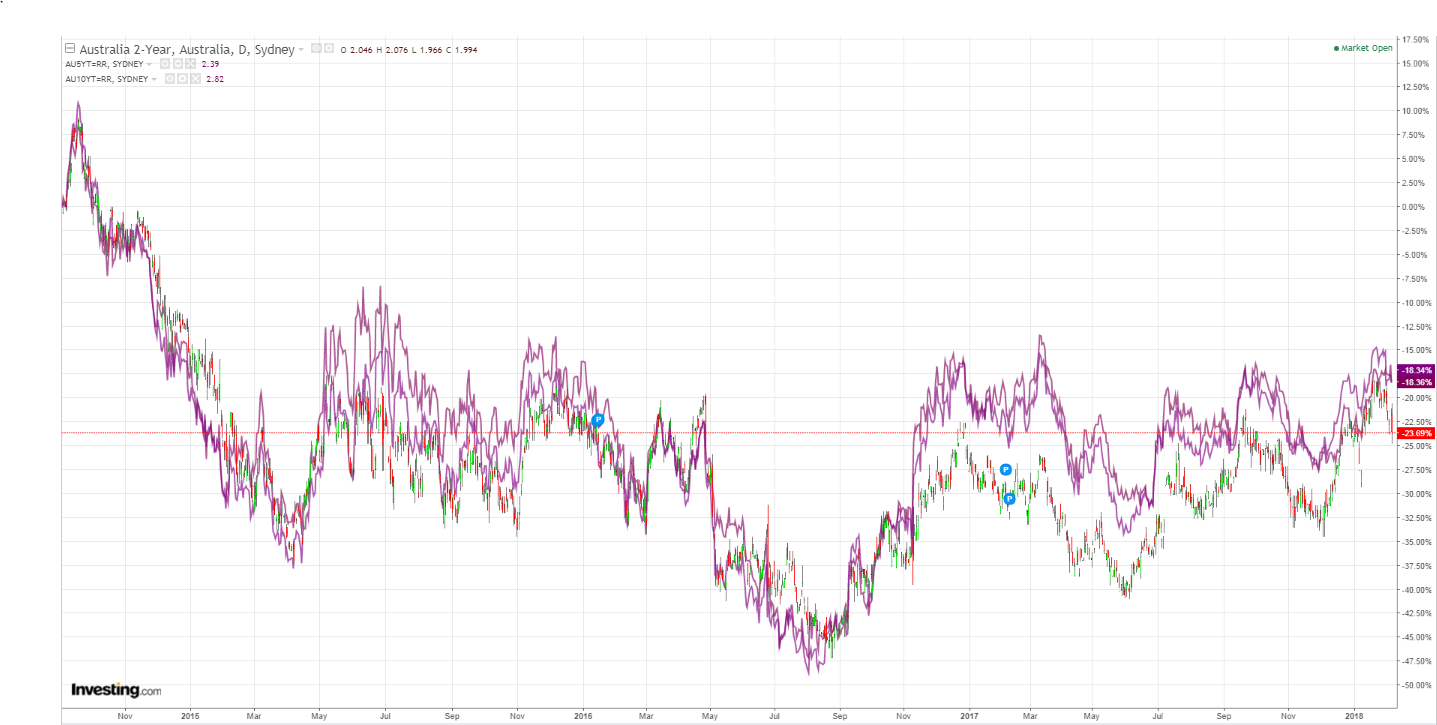Delete the AU10YT=RR series with X icon
Screen dimensions: 1437x725
195,78
